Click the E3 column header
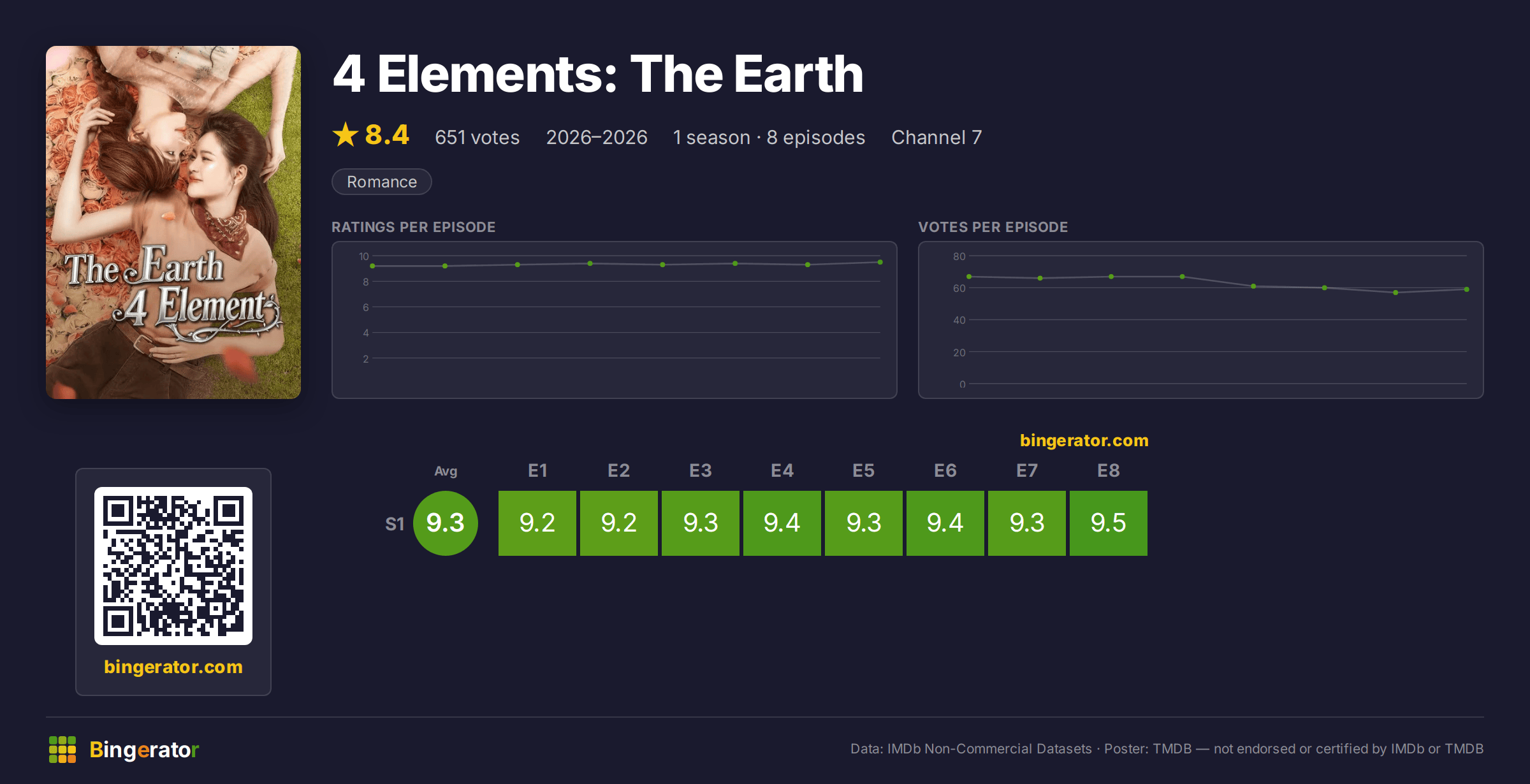The width and height of the screenshot is (1530, 784). 701,470
